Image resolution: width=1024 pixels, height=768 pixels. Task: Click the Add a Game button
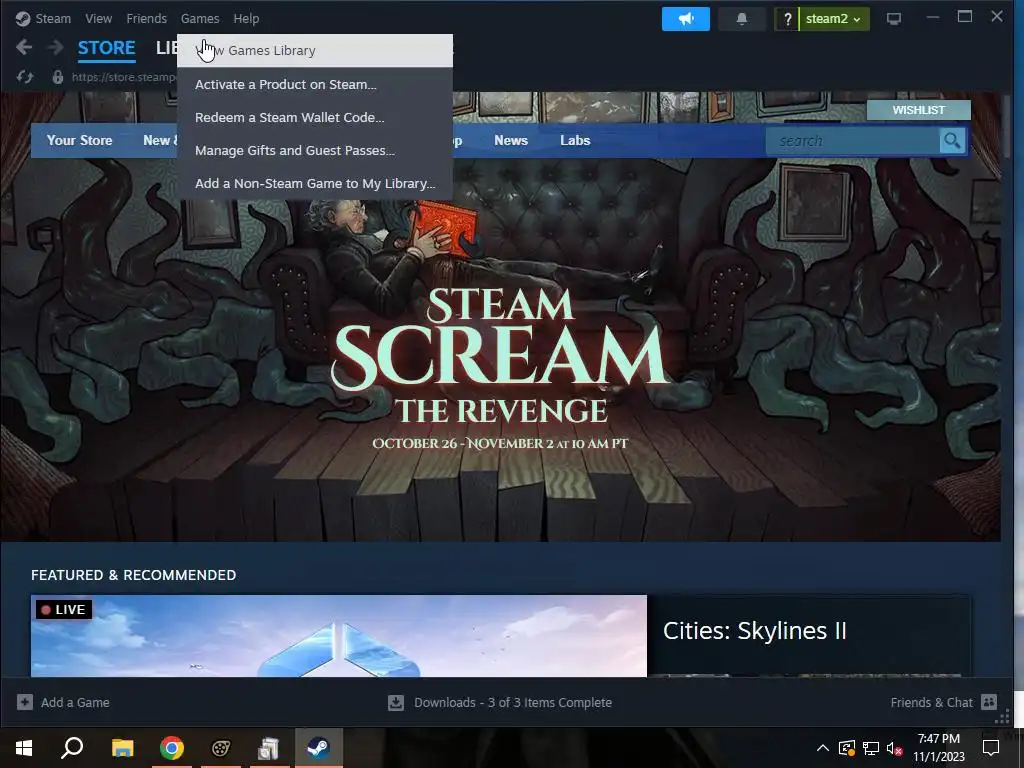point(63,702)
